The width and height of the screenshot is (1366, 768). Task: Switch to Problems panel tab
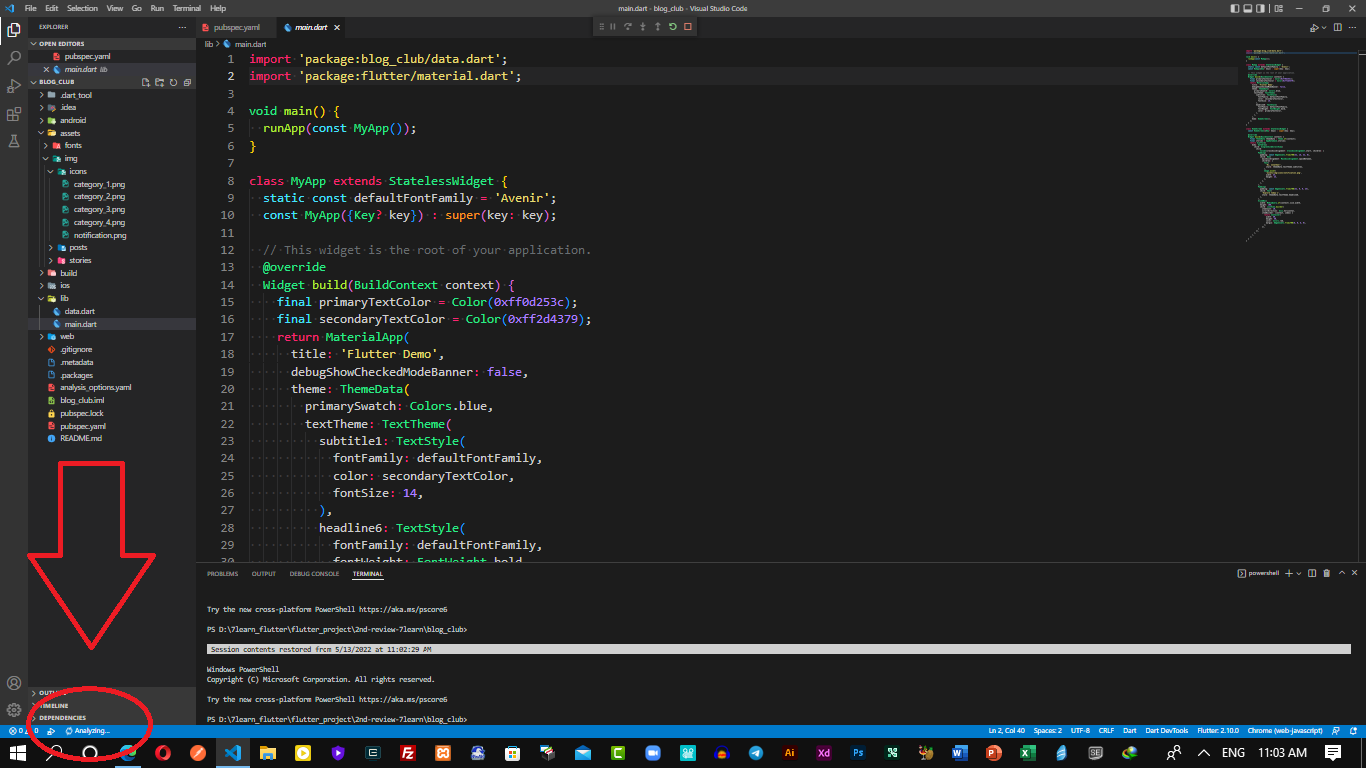tap(222, 574)
